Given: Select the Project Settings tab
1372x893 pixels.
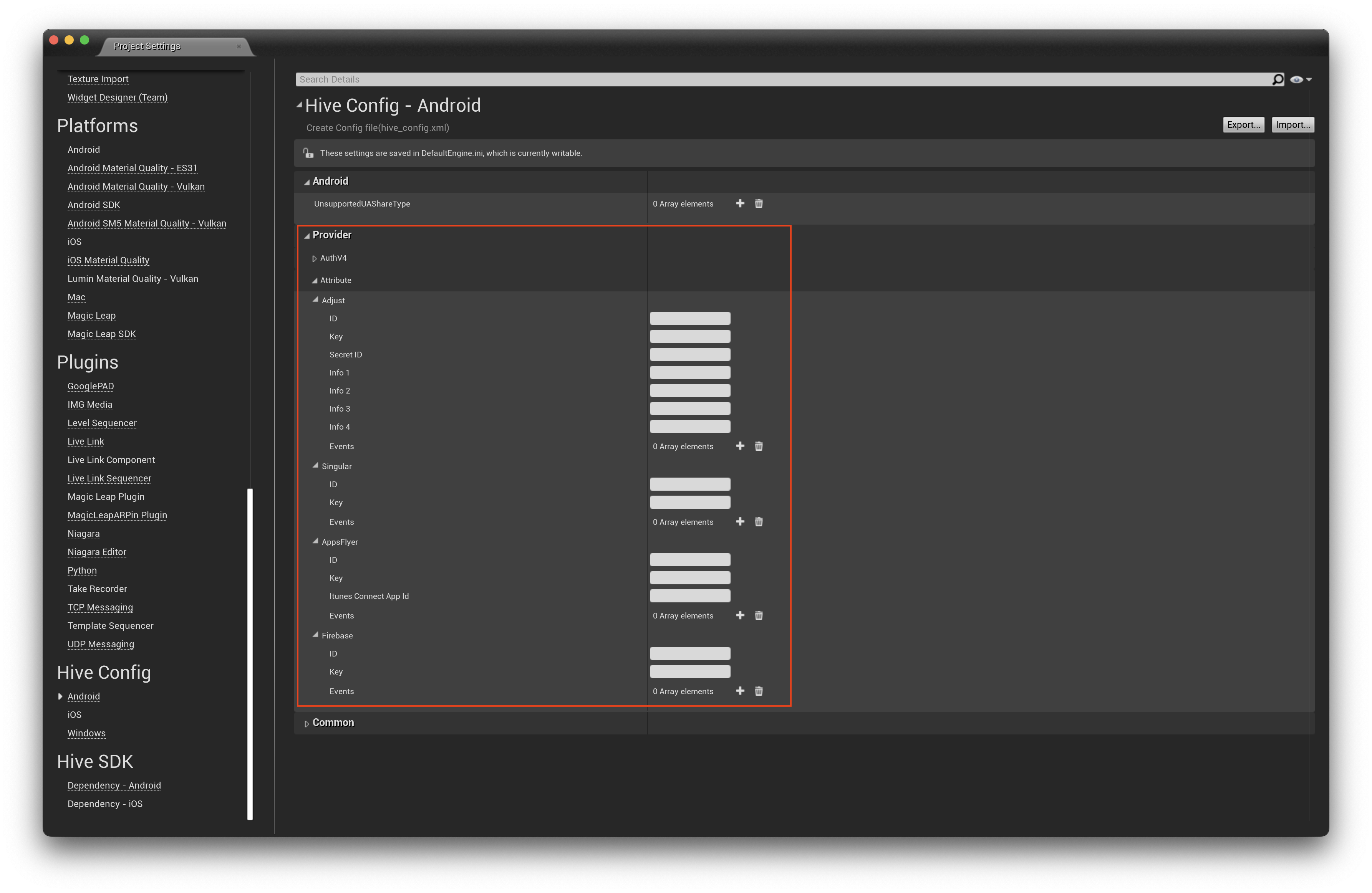Looking at the screenshot, I should pos(146,46).
